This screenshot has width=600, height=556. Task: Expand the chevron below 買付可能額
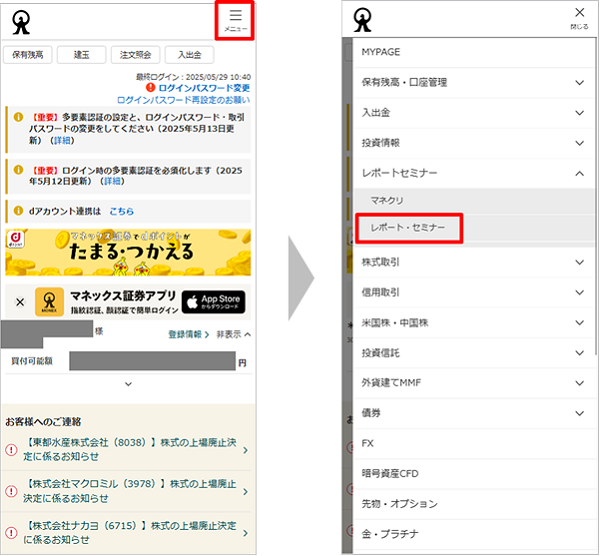tap(128, 384)
